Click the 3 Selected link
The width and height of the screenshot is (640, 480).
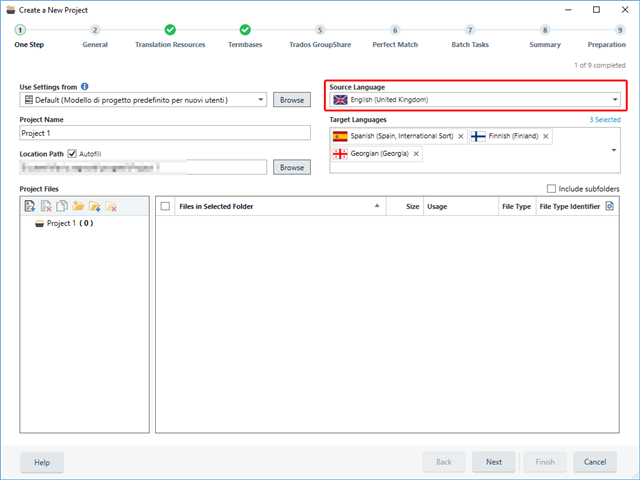pyautogui.click(x=604, y=120)
